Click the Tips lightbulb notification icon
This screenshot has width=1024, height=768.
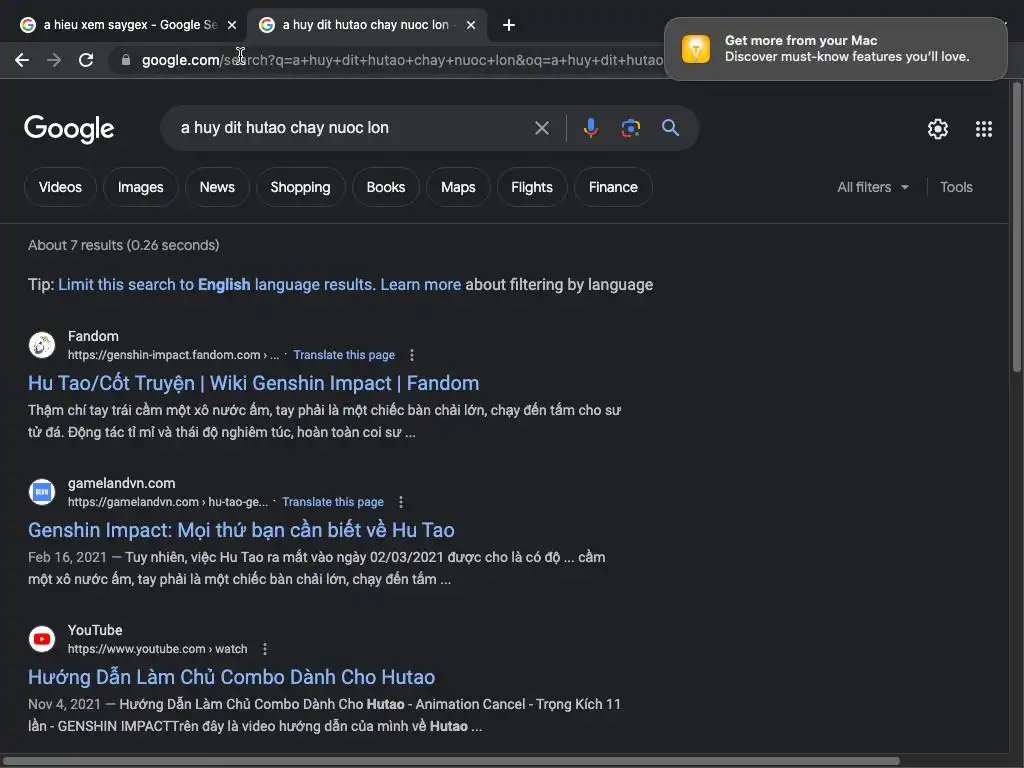[x=696, y=49]
